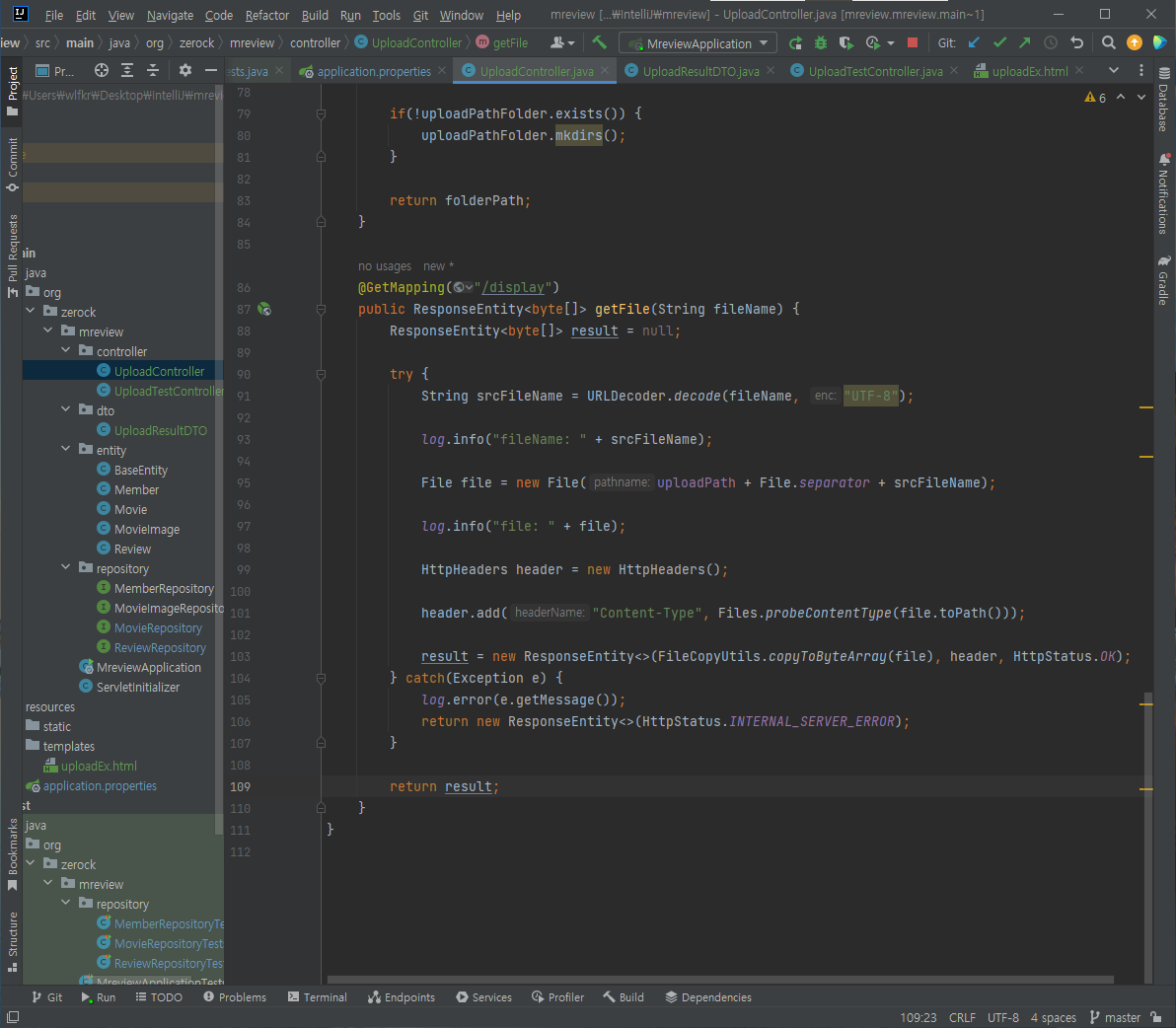Image resolution: width=1176 pixels, height=1028 pixels.
Task: Collapse the dto folder
Action: pyautogui.click(x=66, y=409)
